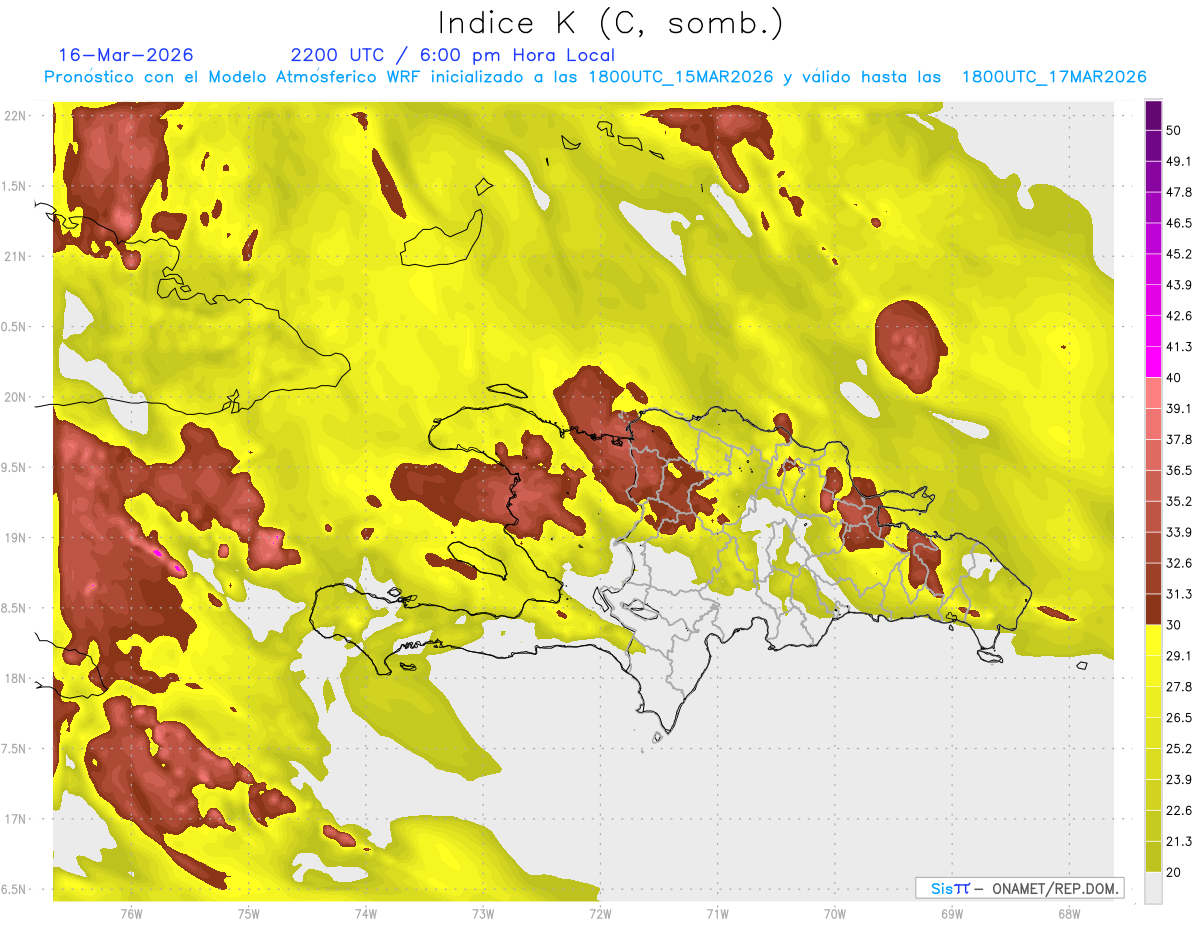Click the '72W' longitude label

point(600,913)
